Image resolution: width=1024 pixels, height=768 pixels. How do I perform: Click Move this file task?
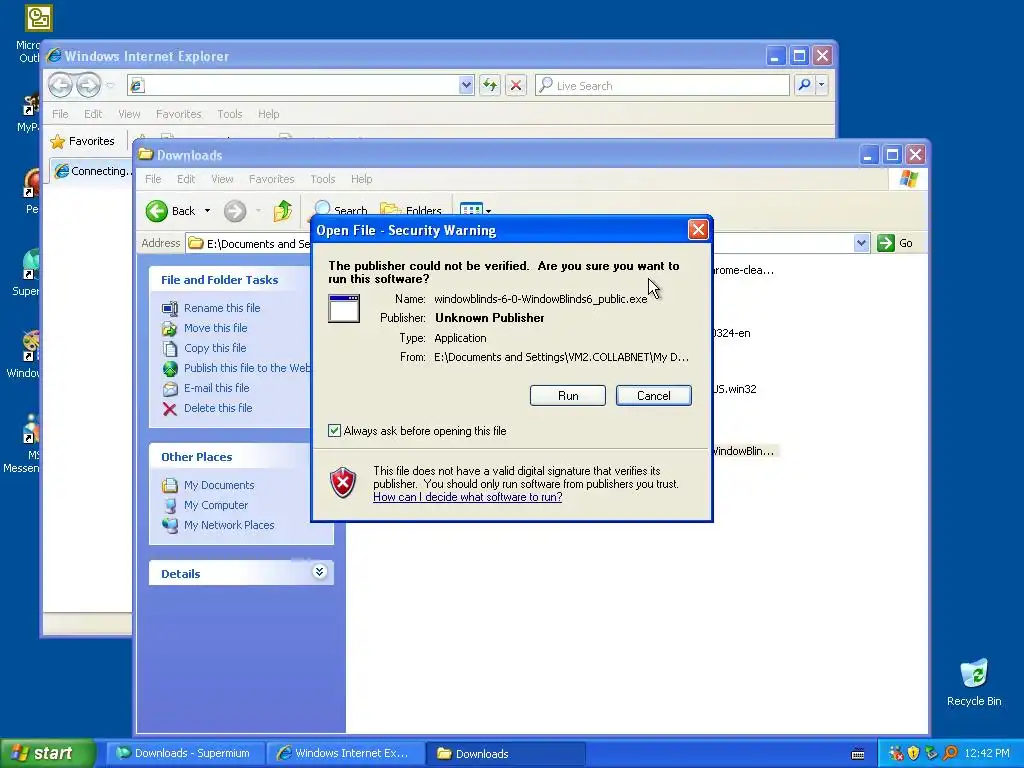pos(216,328)
